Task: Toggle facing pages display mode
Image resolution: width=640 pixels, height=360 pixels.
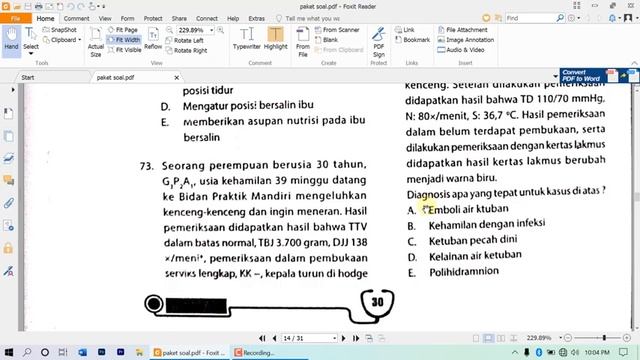Action: 501,338
